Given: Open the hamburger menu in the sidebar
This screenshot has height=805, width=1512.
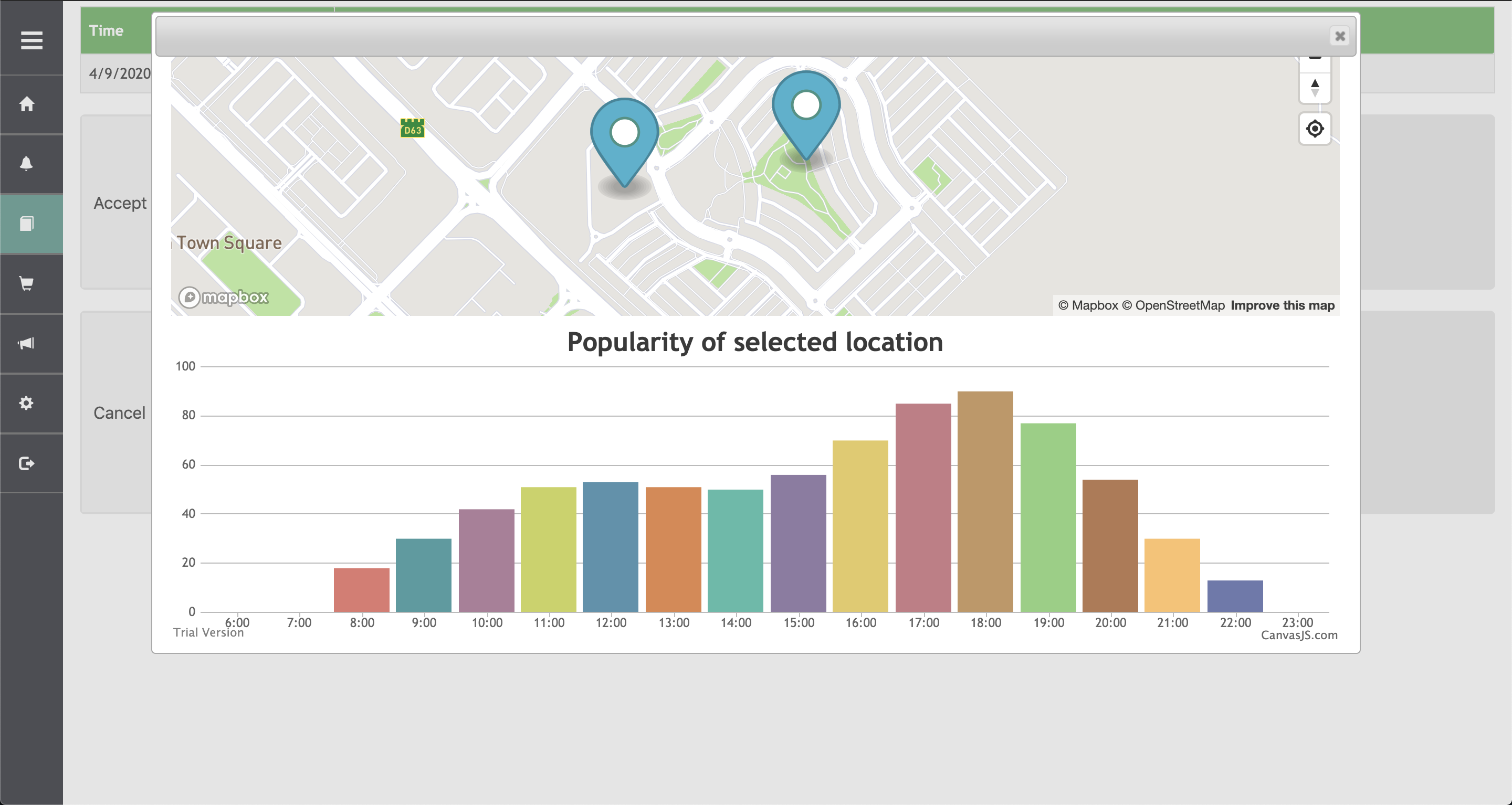Looking at the screenshot, I should click(31, 40).
